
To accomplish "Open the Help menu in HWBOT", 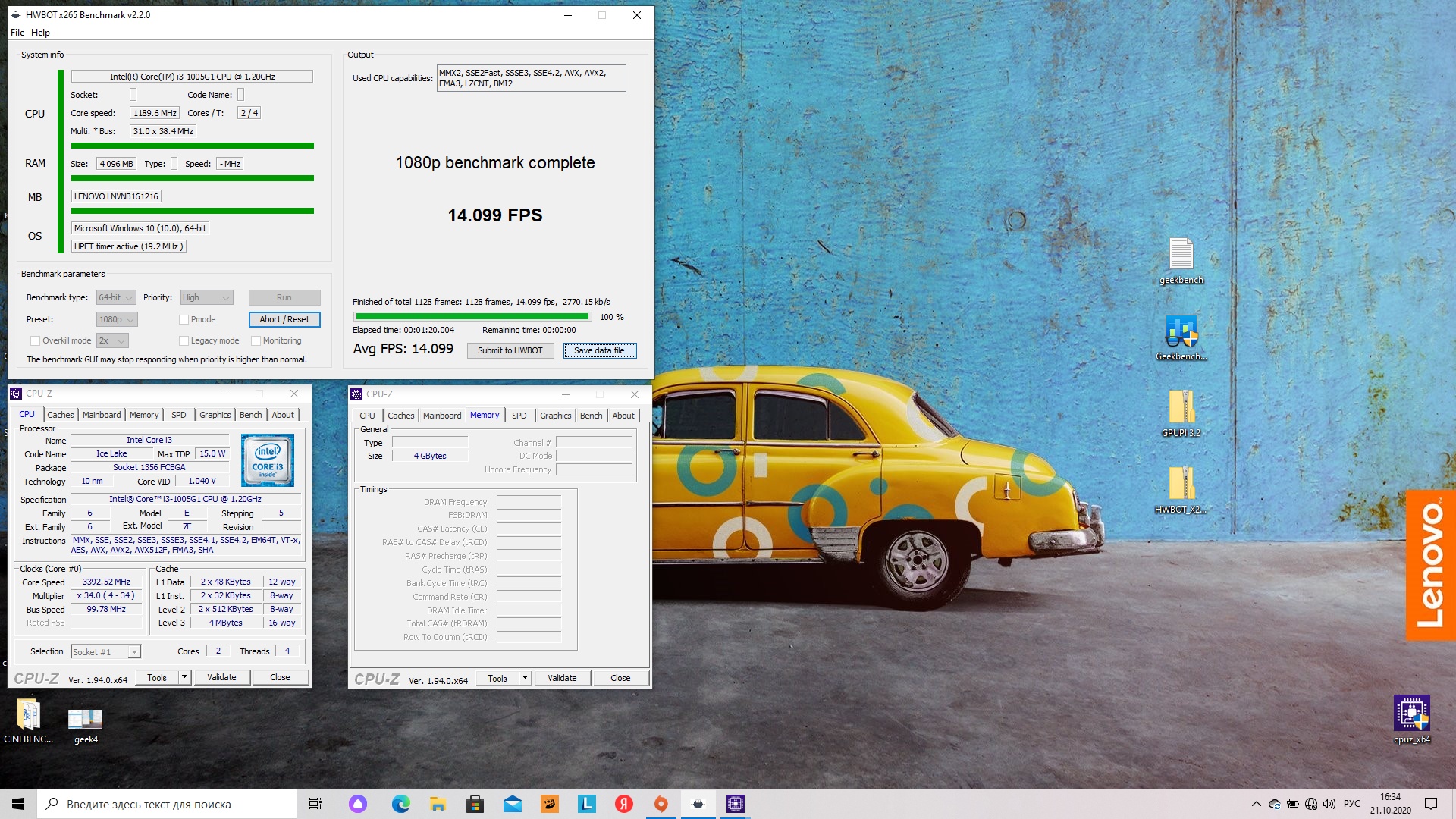I will pyautogui.click(x=40, y=33).
